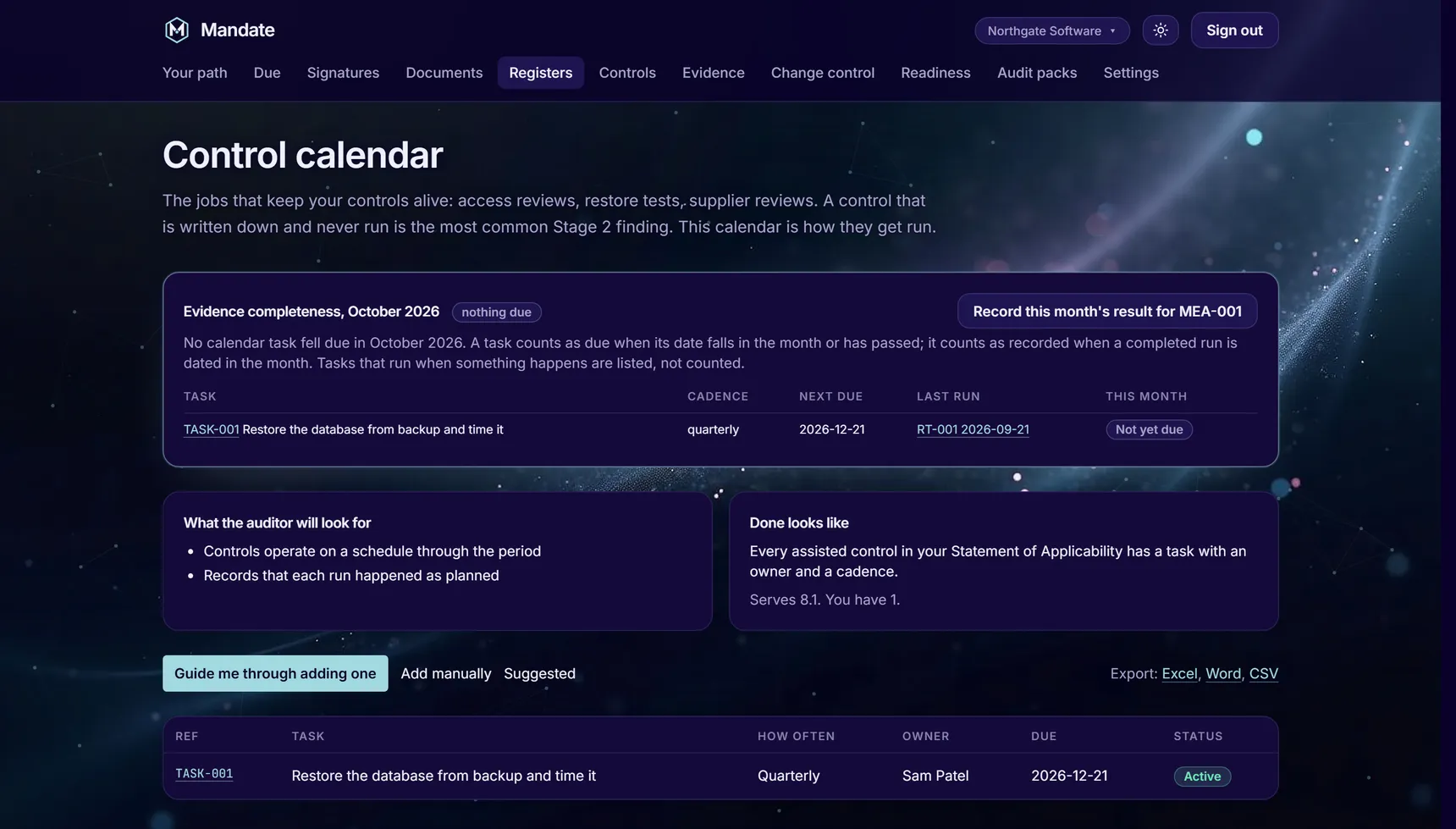Screen dimensions: 1456x829
Task: Click the Guide me through adding one button
Action: tap(275, 673)
